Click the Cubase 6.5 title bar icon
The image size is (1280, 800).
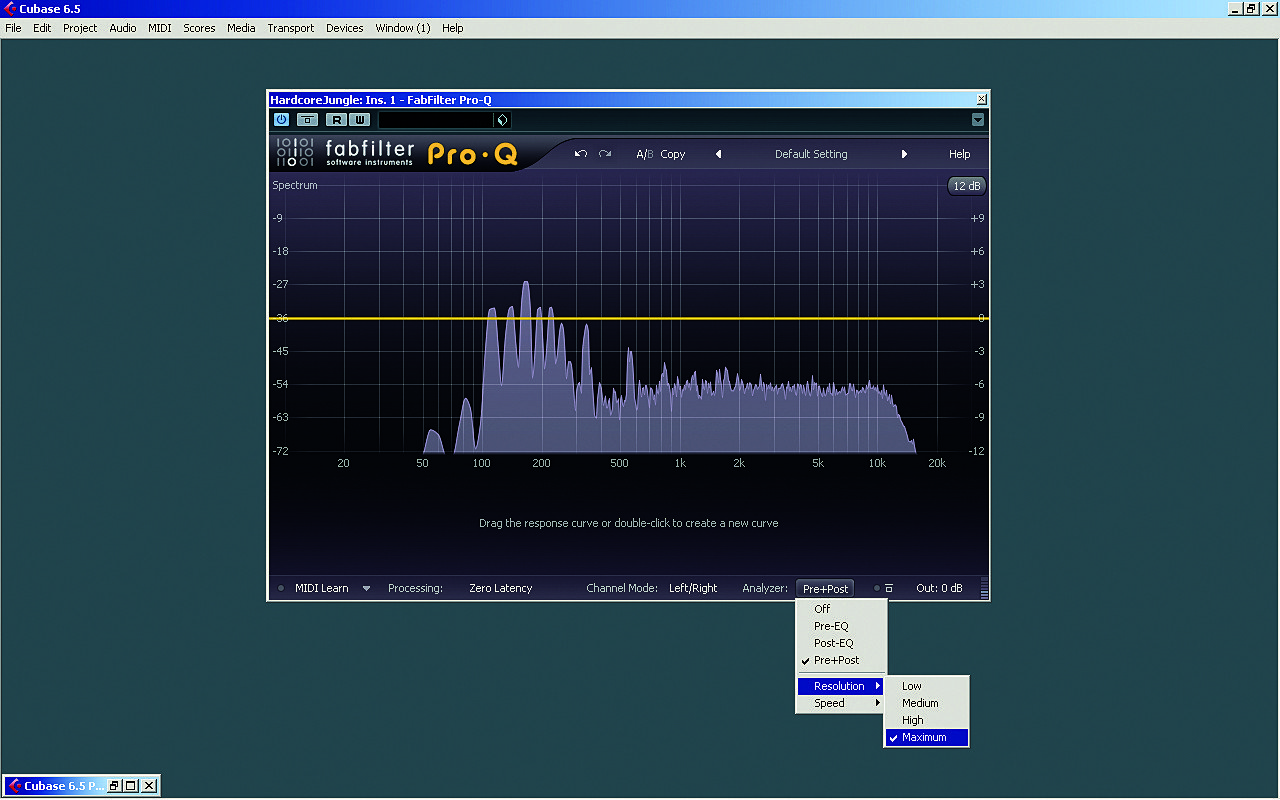[x=10, y=9]
